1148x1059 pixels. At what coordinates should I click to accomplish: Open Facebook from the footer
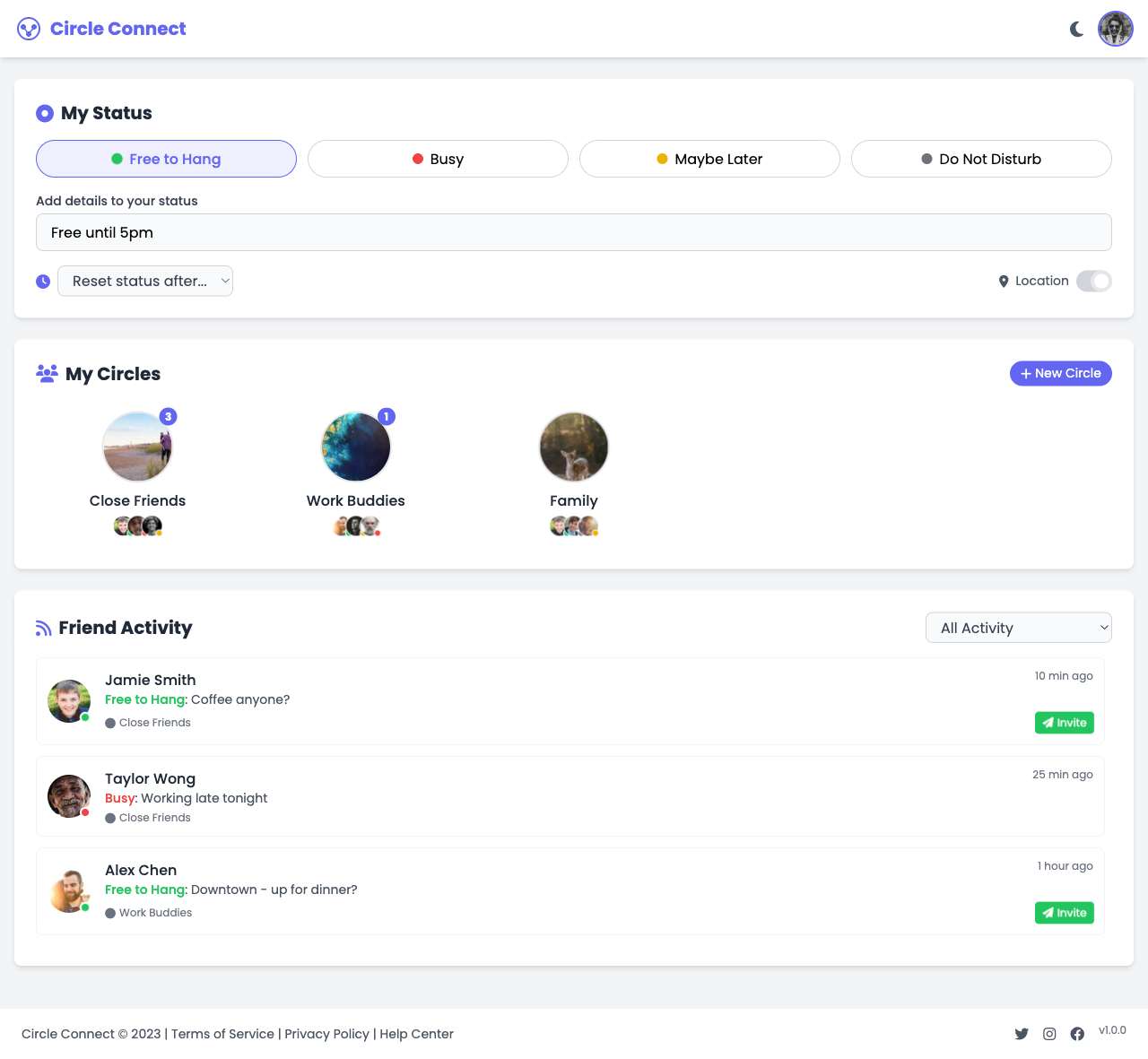[1077, 1034]
